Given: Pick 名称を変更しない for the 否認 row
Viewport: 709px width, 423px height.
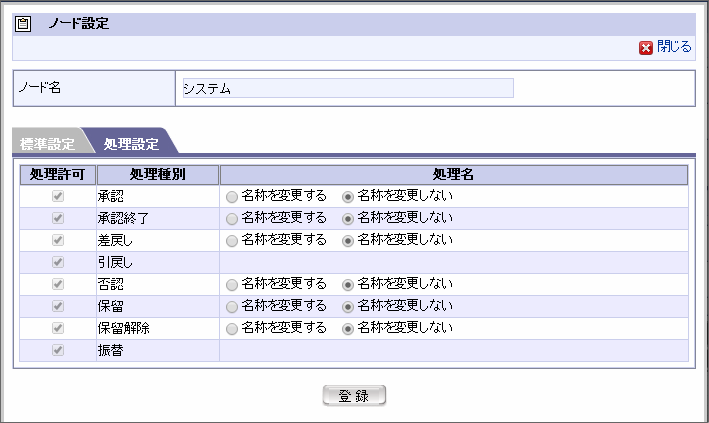Looking at the screenshot, I should 348,285.
